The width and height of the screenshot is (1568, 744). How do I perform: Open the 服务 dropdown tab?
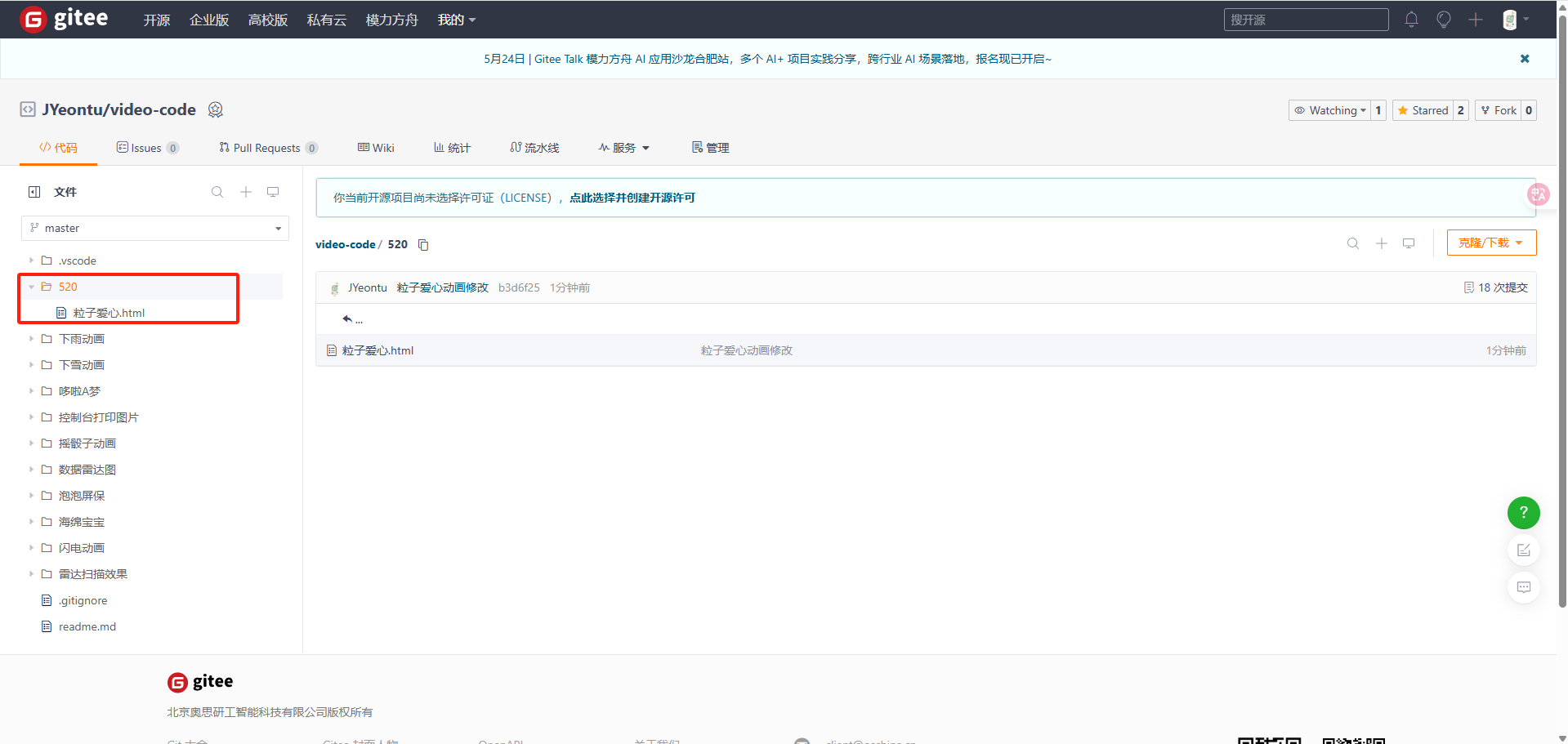pos(623,148)
